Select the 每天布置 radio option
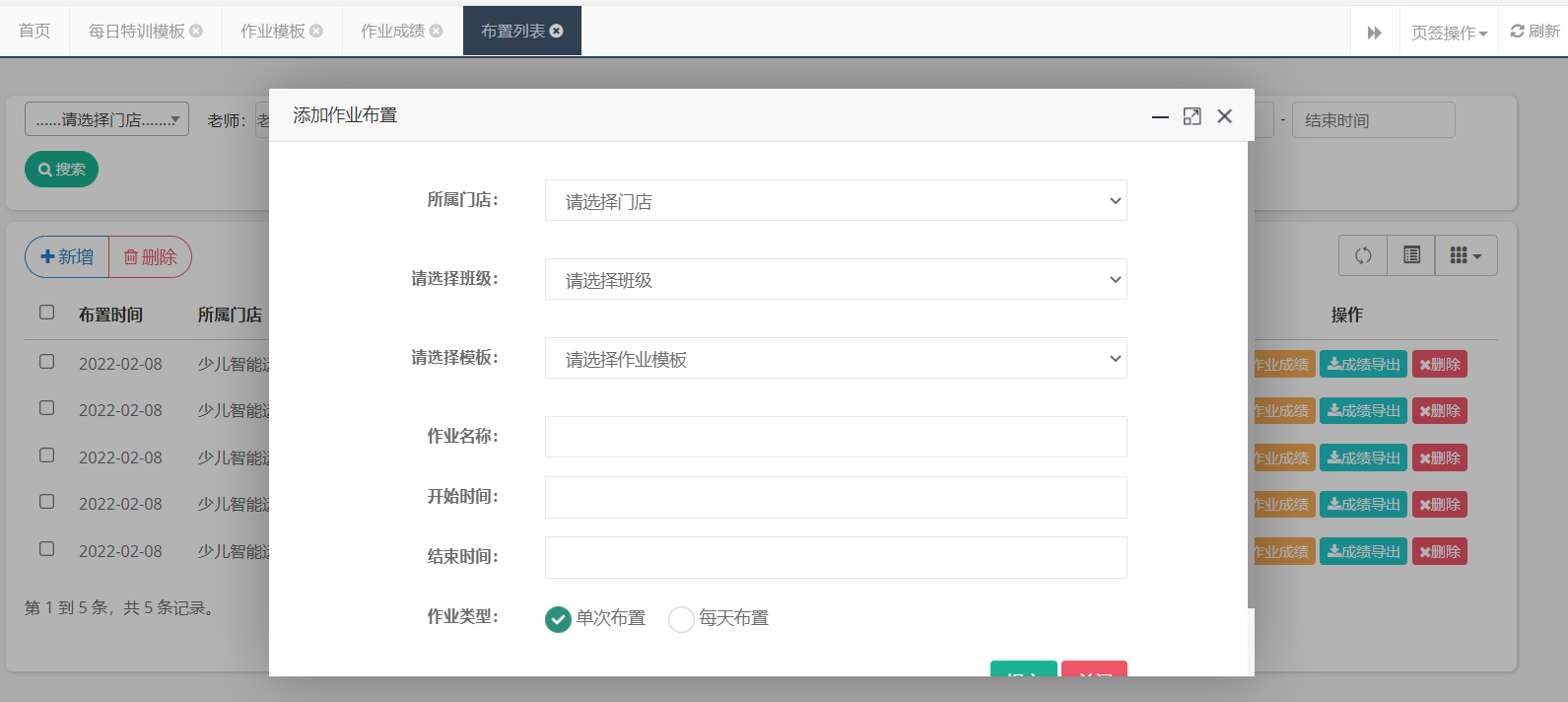The height and width of the screenshot is (702, 1568). click(x=681, y=619)
